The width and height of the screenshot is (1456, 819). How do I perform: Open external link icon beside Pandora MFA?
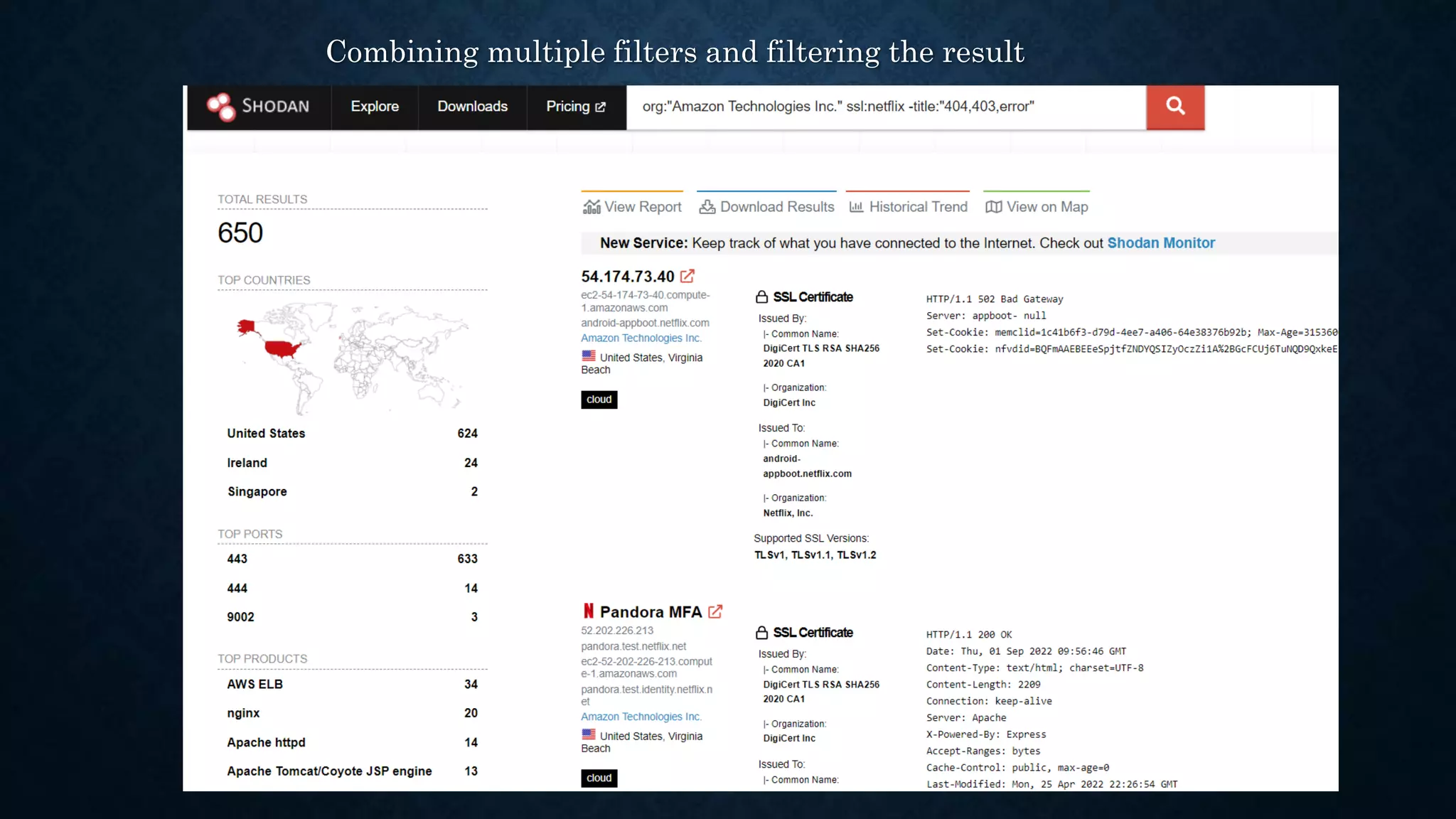coord(715,611)
